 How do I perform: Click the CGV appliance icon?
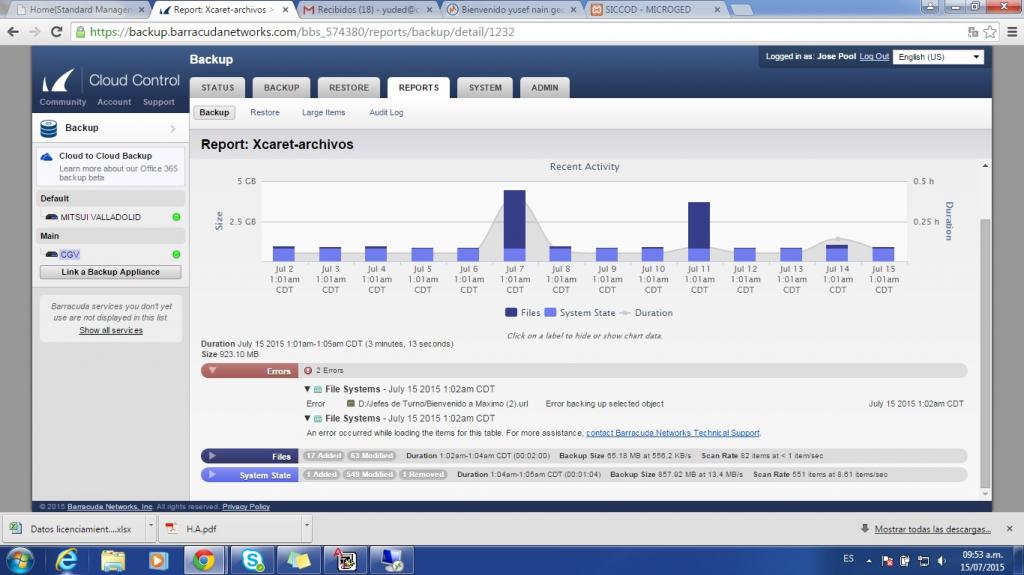(52, 254)
